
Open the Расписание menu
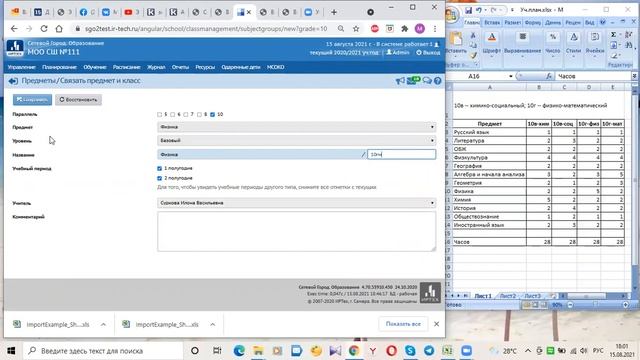pyautogui.click(x=127, y=67)
